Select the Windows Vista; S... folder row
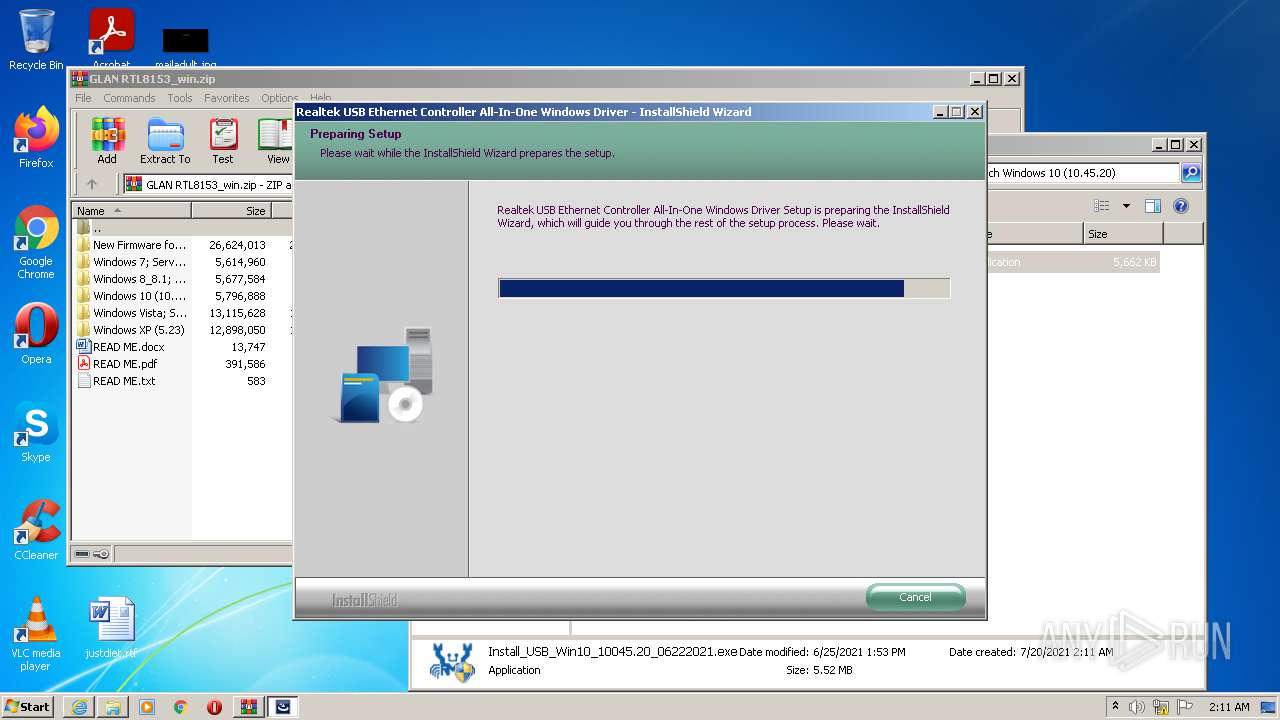Image resolution: width=1280 pixels, height=720 pixels. pos(182,313)
